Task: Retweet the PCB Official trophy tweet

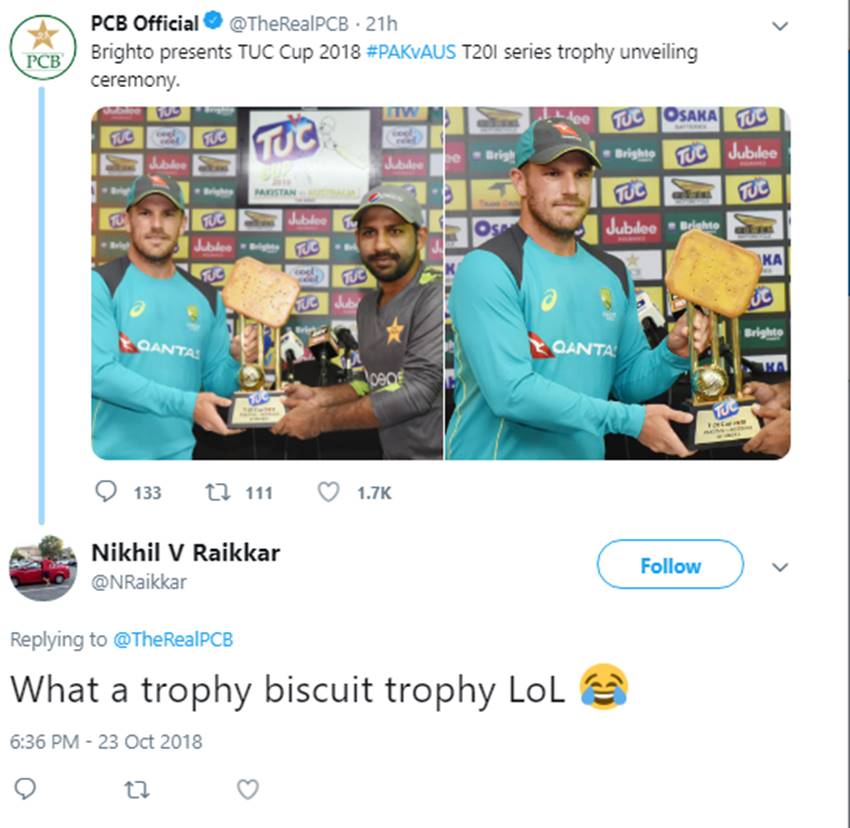Action: tap(218, 492)
